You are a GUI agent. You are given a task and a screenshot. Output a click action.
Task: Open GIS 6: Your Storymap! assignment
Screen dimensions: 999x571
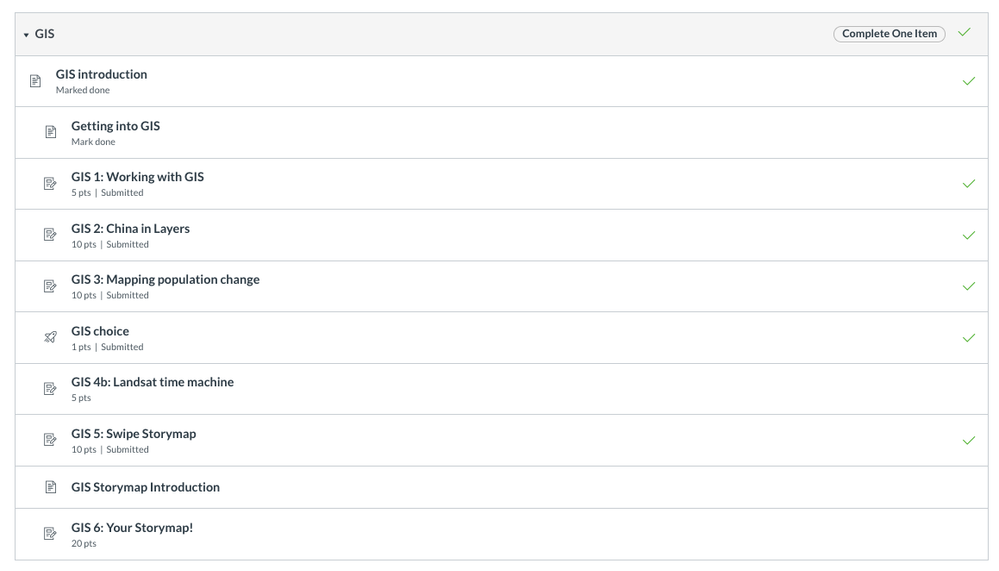pos(132,528)
